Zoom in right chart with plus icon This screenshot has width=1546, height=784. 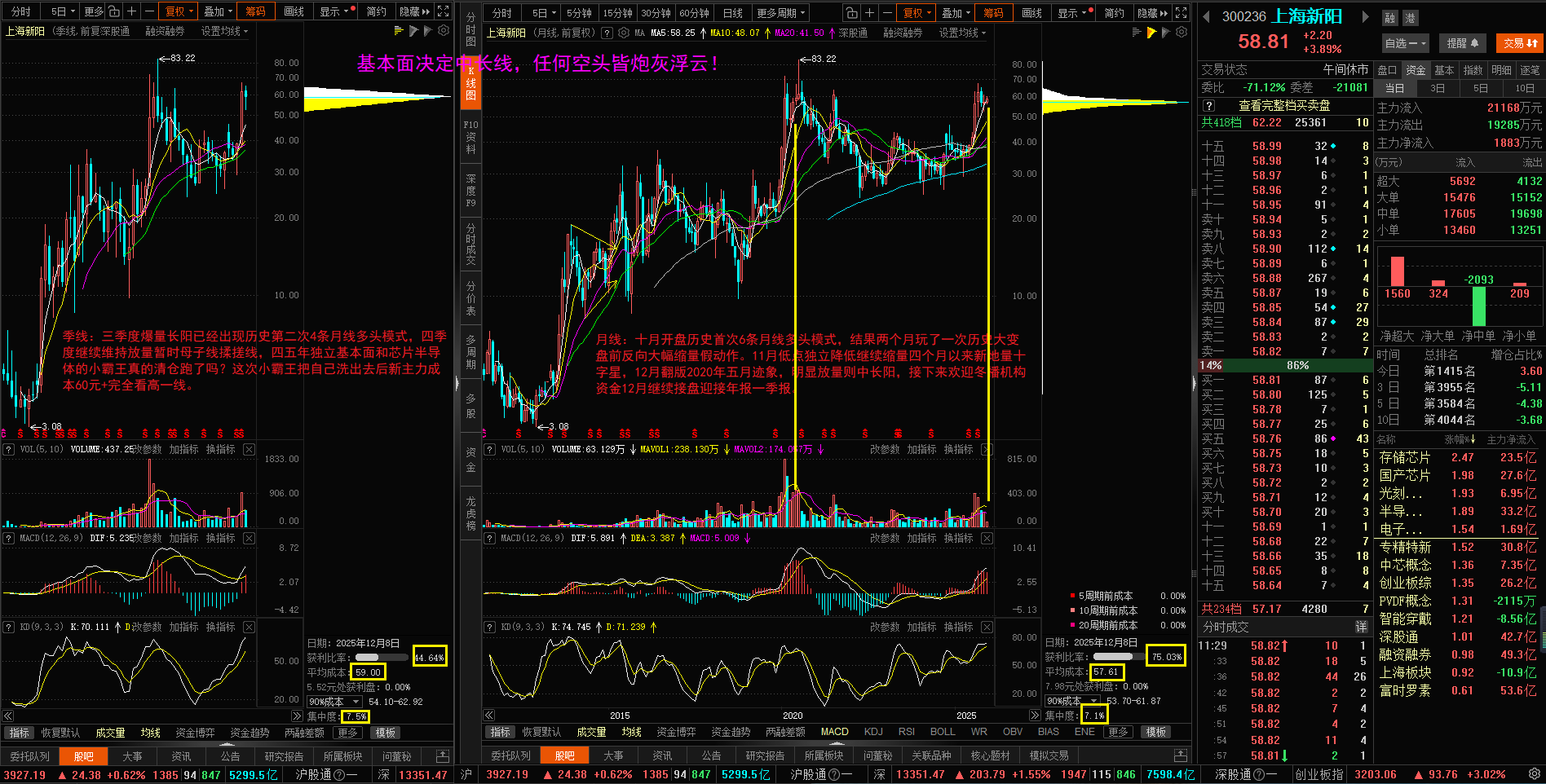[869, 12]
